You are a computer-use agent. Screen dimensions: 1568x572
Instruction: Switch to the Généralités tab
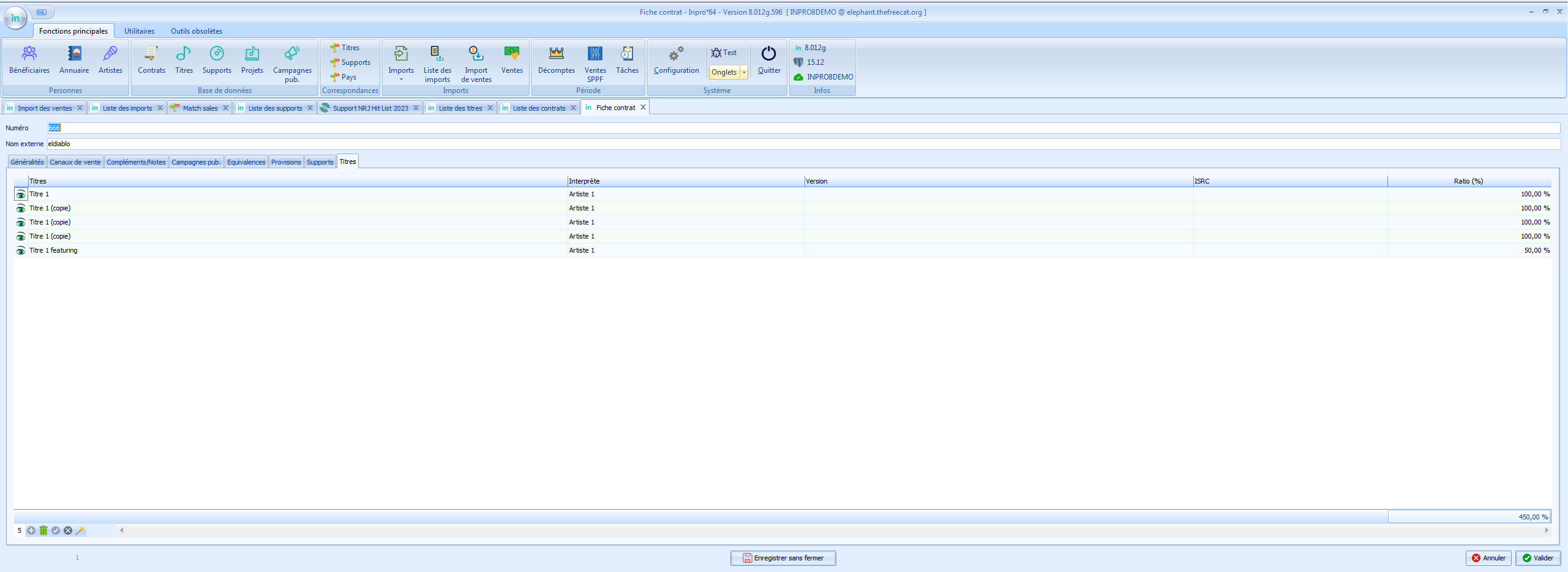tap(27, 162)
